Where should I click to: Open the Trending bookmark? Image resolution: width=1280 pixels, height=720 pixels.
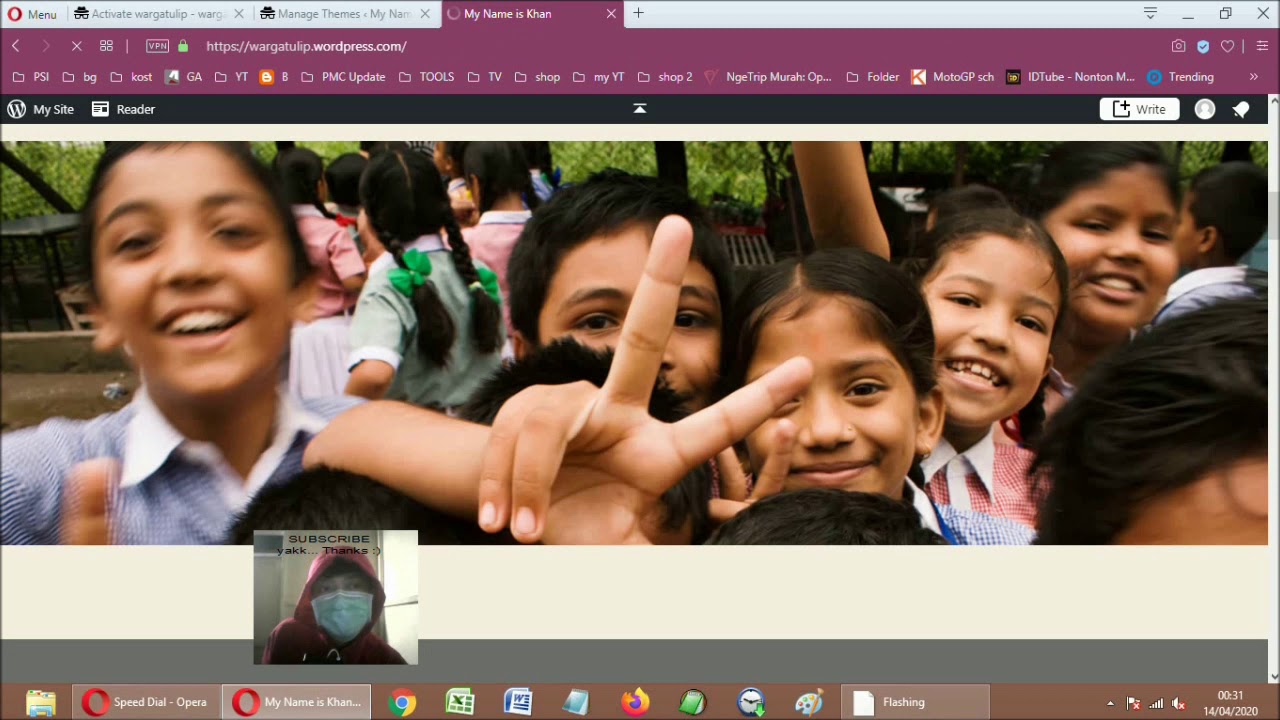(1180, 77)
